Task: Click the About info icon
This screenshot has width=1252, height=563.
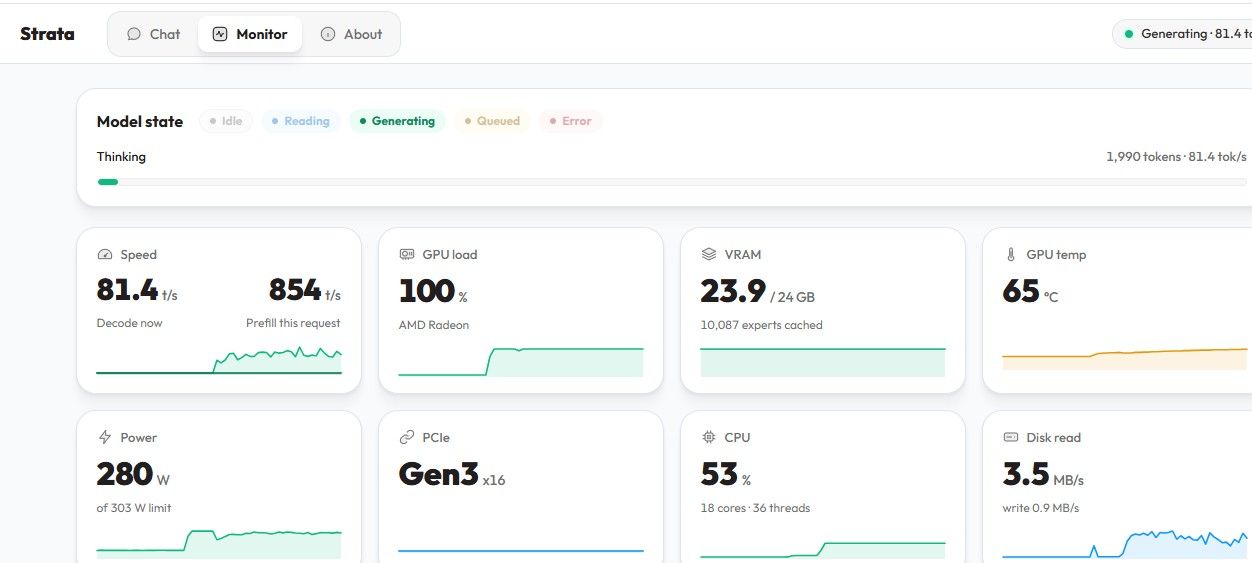Action: [328, 34]
